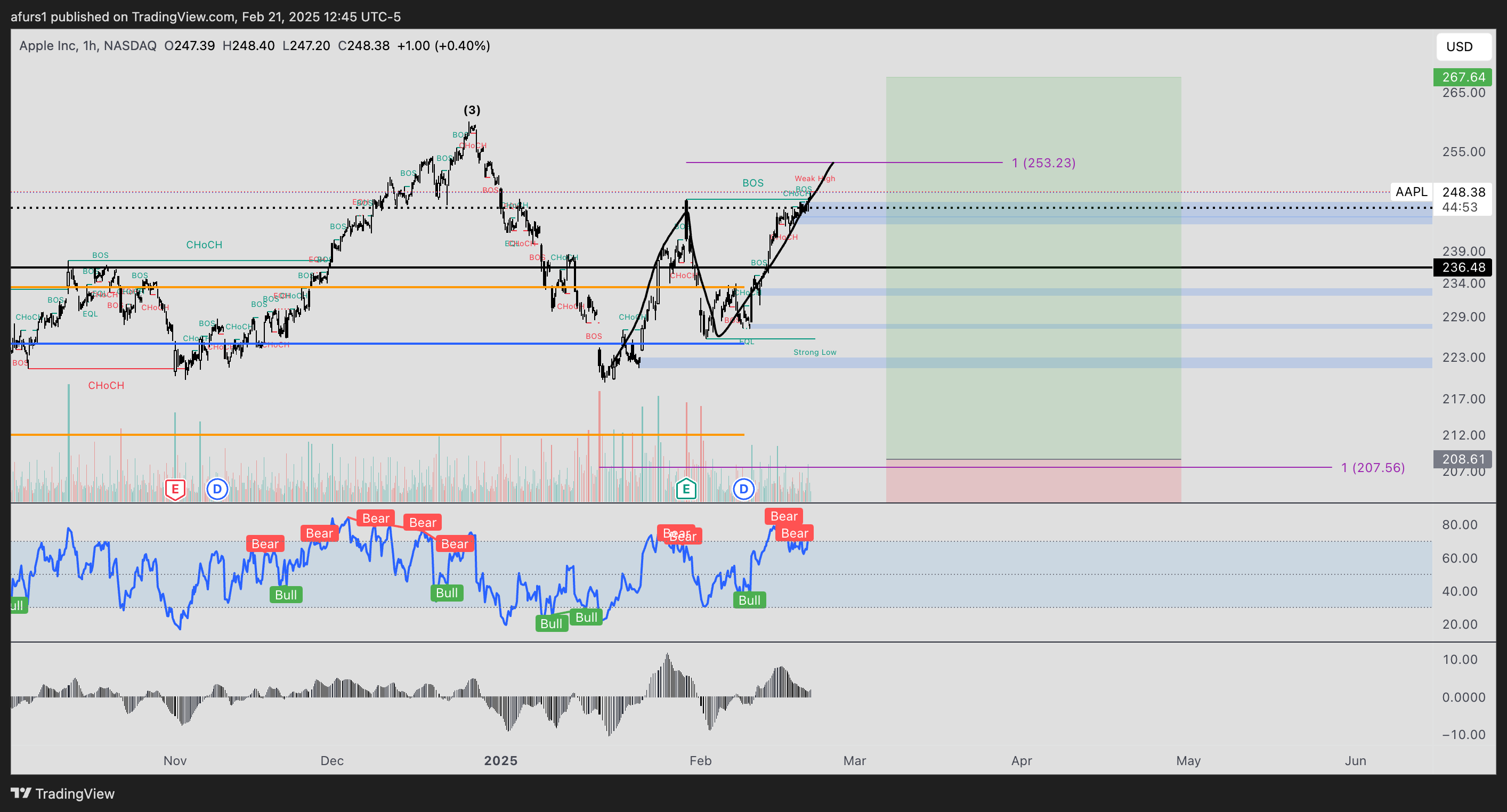Click the 44:53 bar countdown timer

tap(1460, 207)
